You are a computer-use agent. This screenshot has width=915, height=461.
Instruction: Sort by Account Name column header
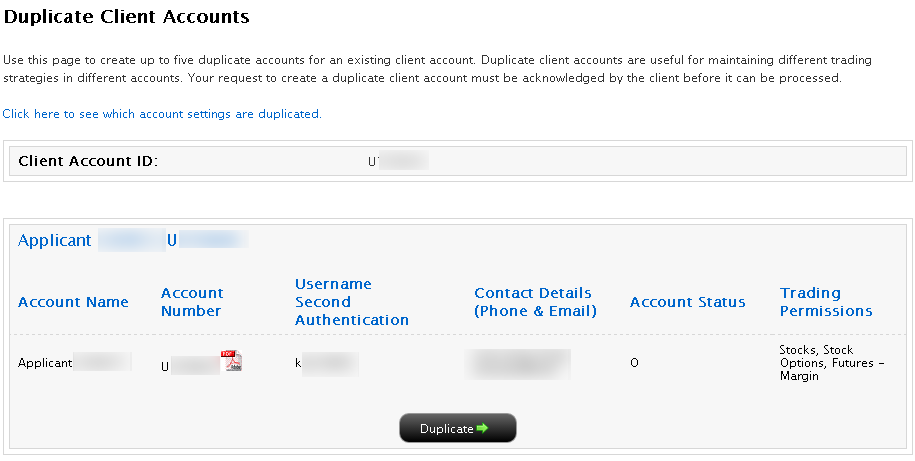[73, 302]
